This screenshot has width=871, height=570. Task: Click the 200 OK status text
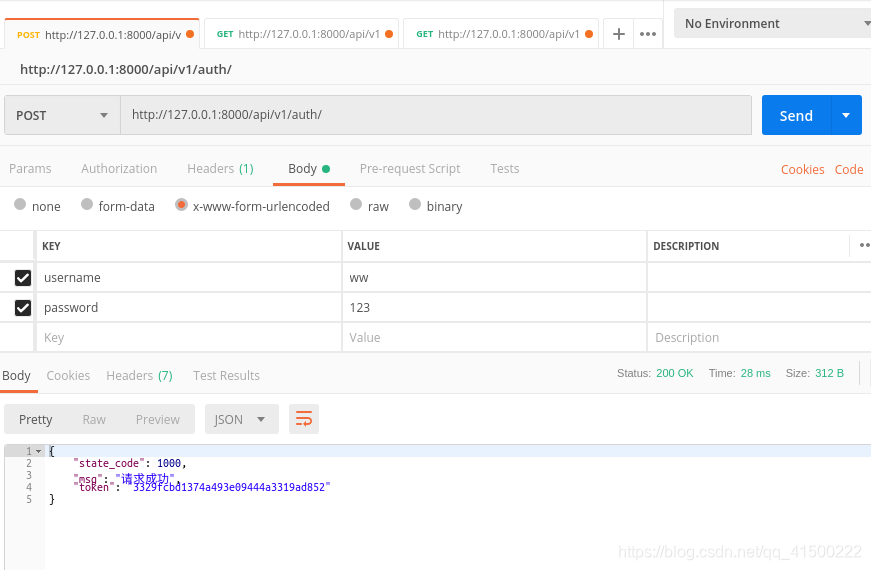[674, 373]
